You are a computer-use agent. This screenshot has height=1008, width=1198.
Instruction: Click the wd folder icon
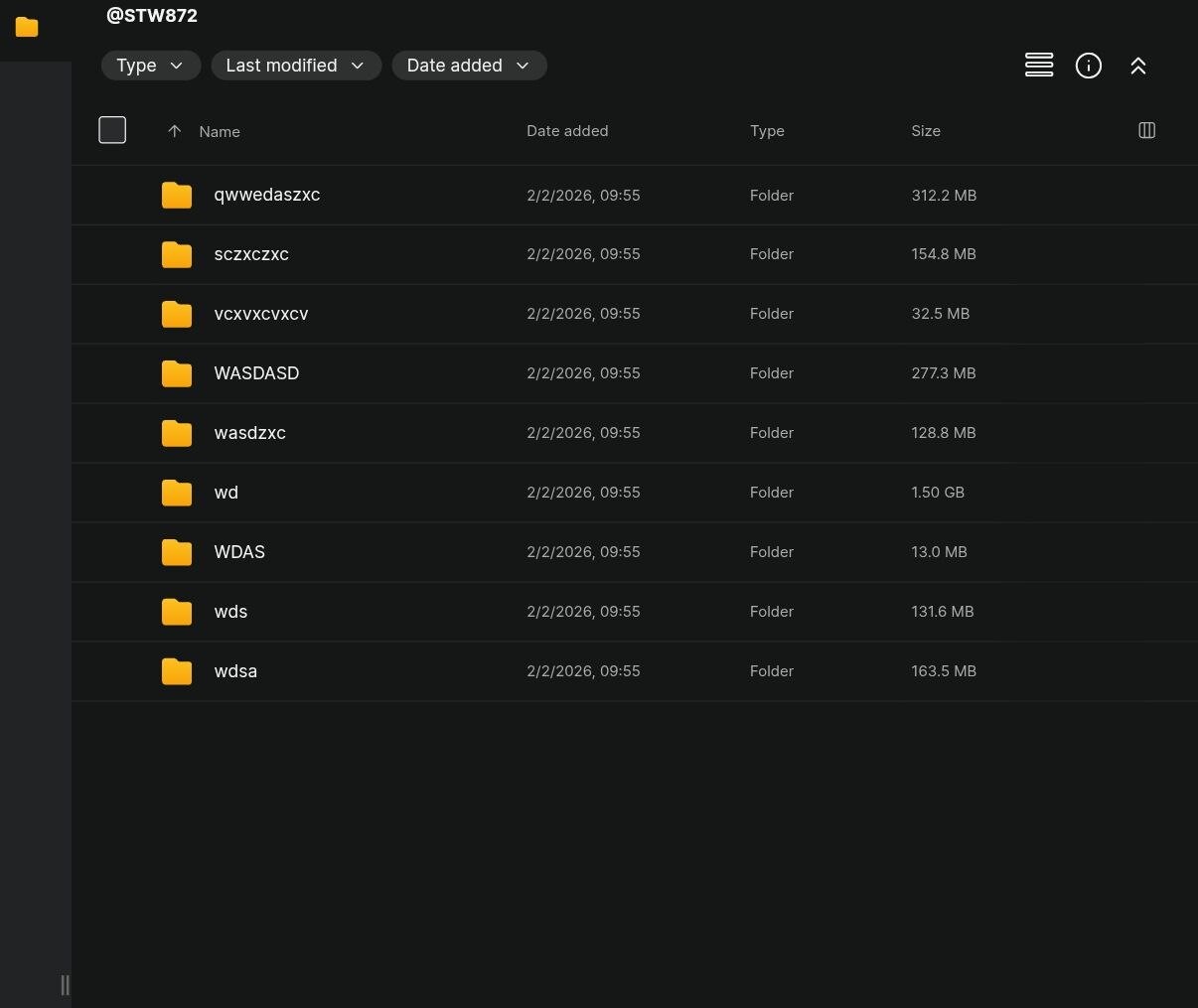(177, 493)
